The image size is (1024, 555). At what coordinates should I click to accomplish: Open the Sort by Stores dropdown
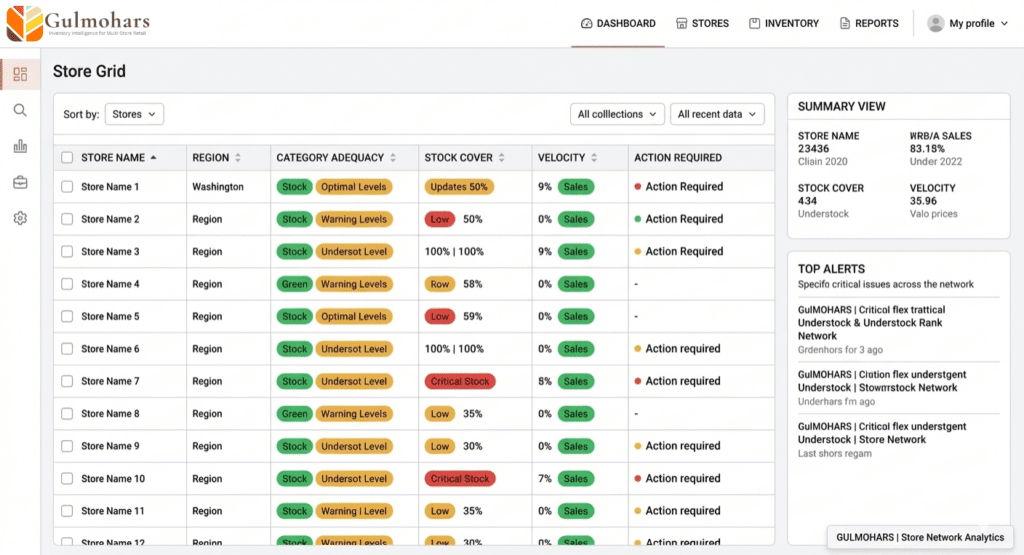click(134, 114)
